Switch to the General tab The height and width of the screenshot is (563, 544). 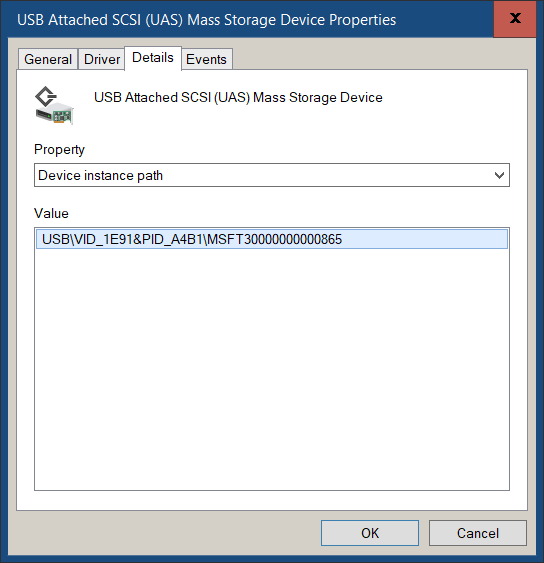(48, 59)
